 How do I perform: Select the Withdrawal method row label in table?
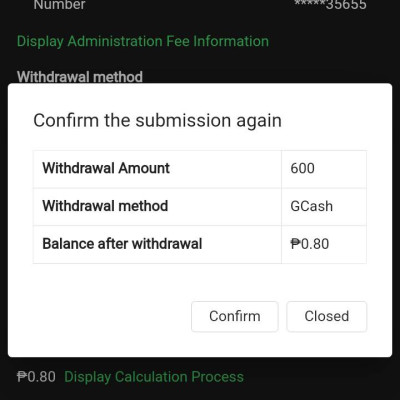pyautogui.click(x=157, y=207)
